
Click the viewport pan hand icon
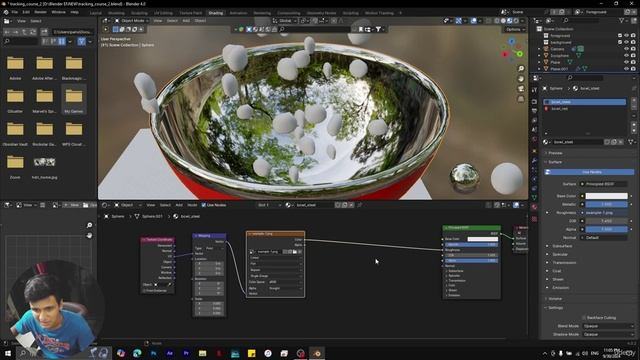pyautogui.click(x=521, y=79)
